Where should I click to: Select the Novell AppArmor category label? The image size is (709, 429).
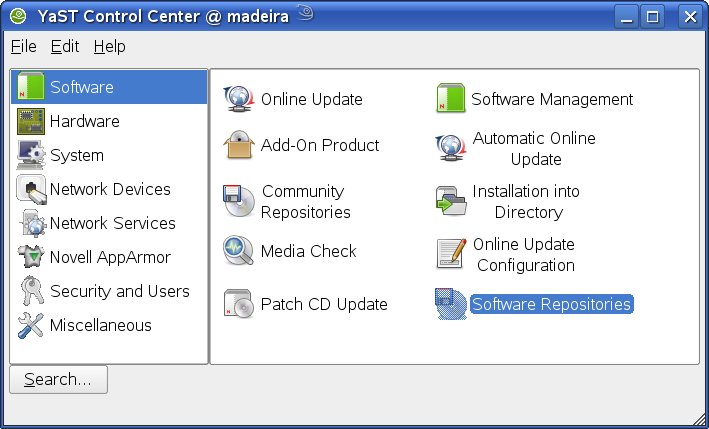click(x=110, y=257)
